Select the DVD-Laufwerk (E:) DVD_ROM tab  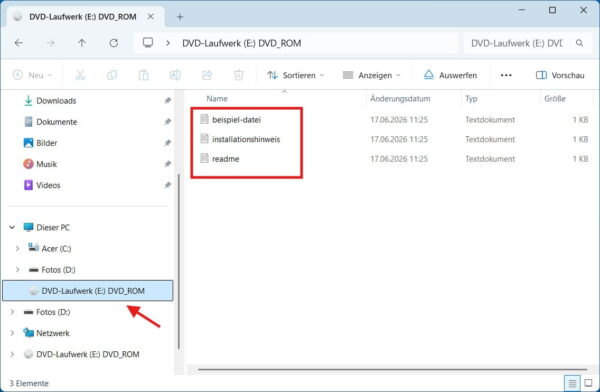tap(82, 17)
